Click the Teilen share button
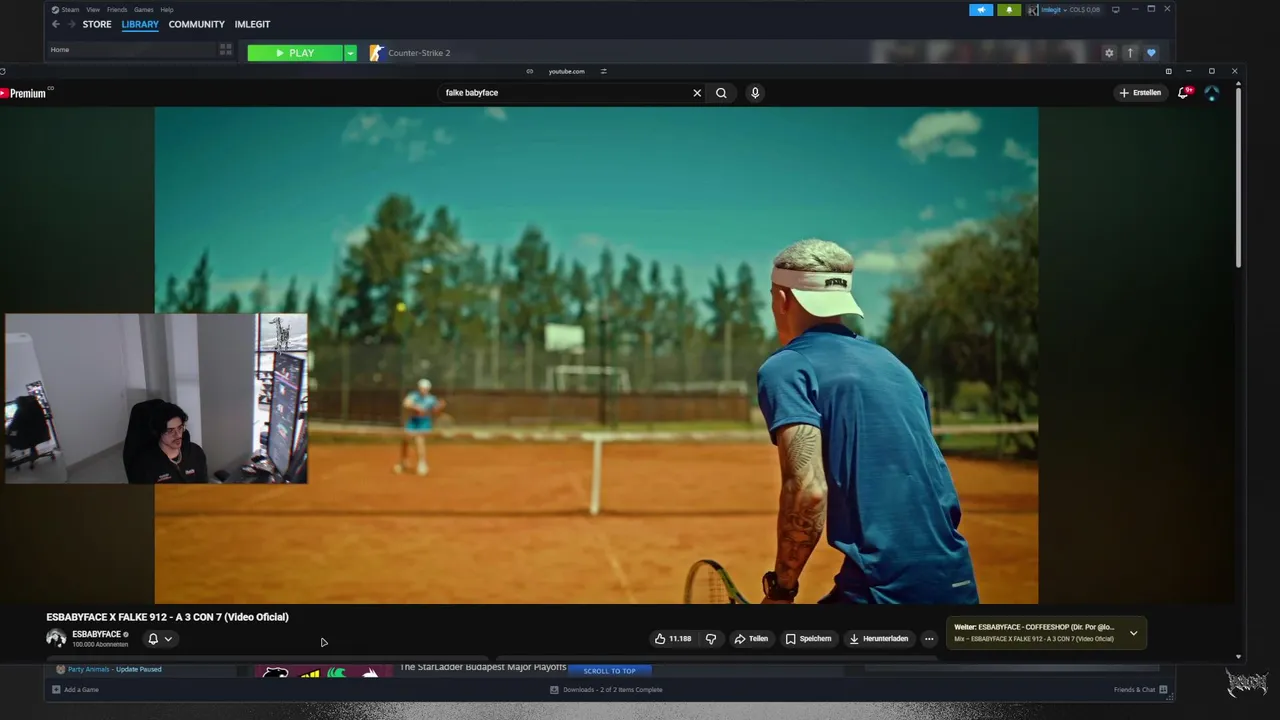The height and width of the screenshot is (720, 1280). coord(751,639)
